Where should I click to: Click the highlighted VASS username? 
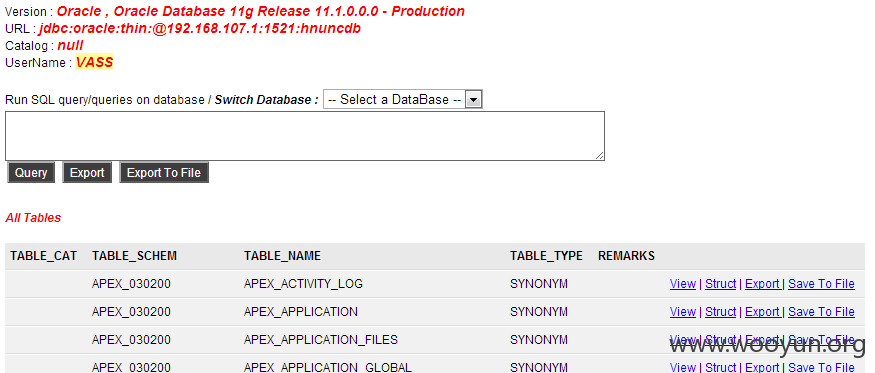coord(94,63)
